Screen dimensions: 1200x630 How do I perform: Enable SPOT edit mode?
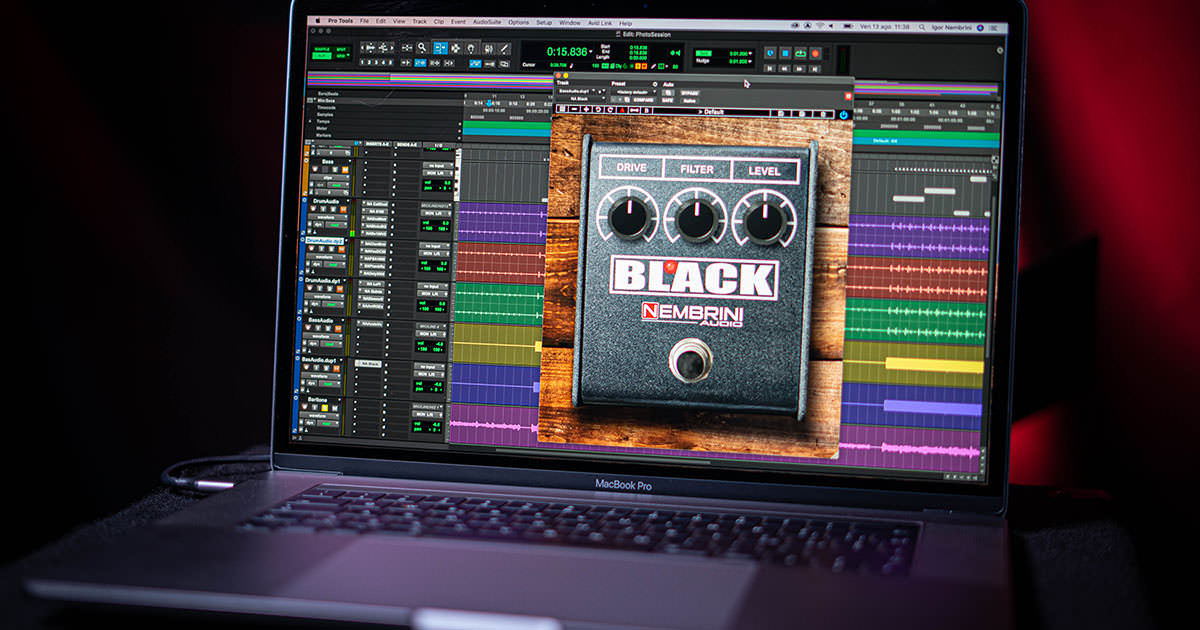coord(343,49)
